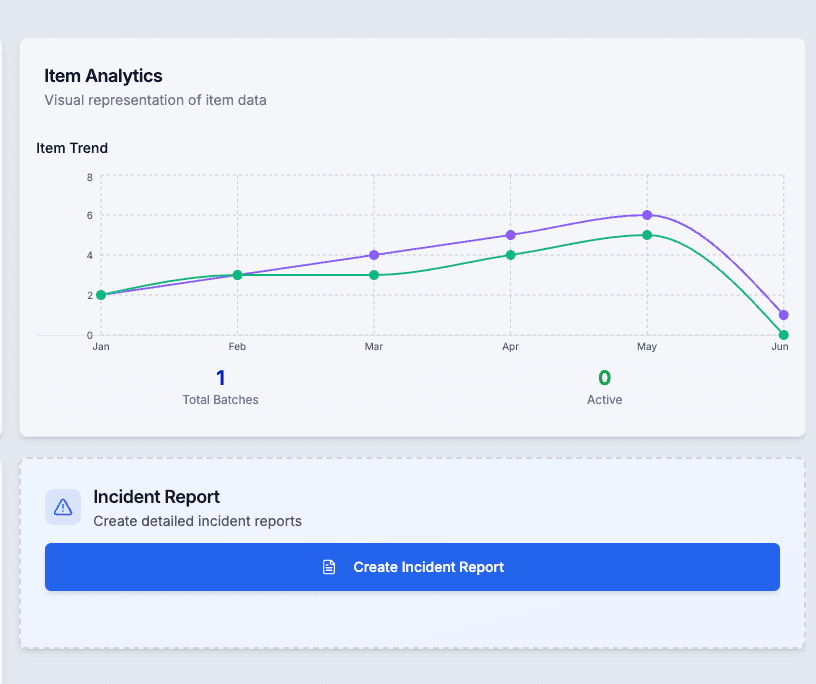This screenshot has height=684, width=816.
Task: Click the Visual representation of item data subtitle
Action: (155, 100)
